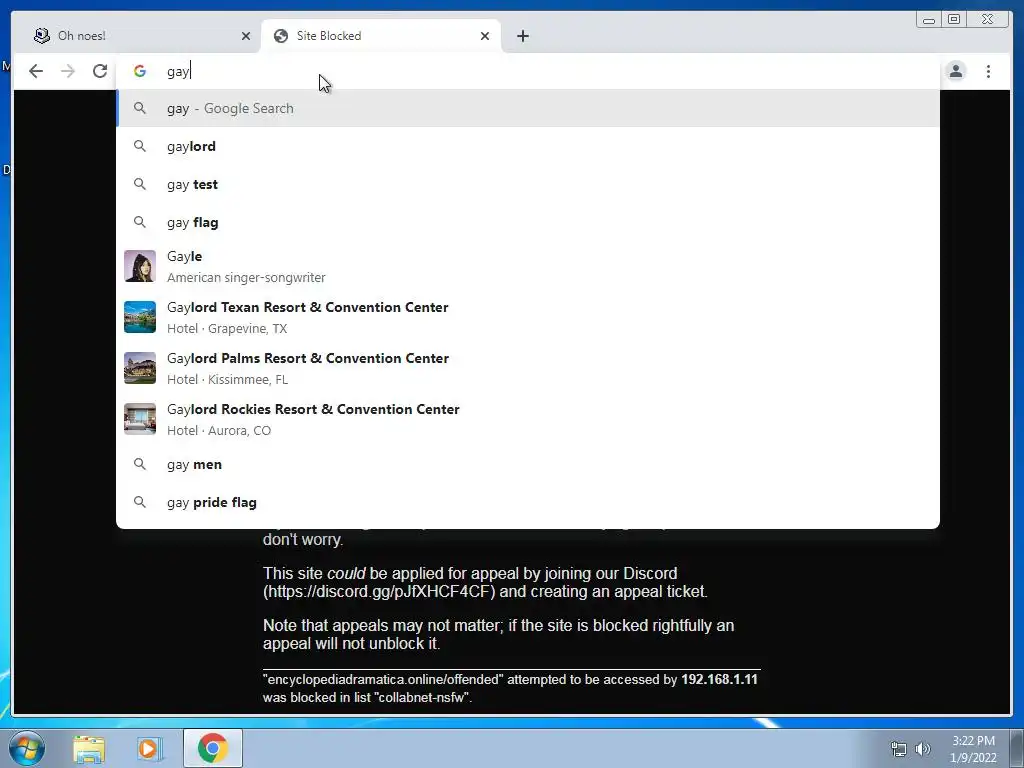The image size is (1024, 768).
Task: Choose the "gay - Google Search" suggestion
Action: click(528, 108)
